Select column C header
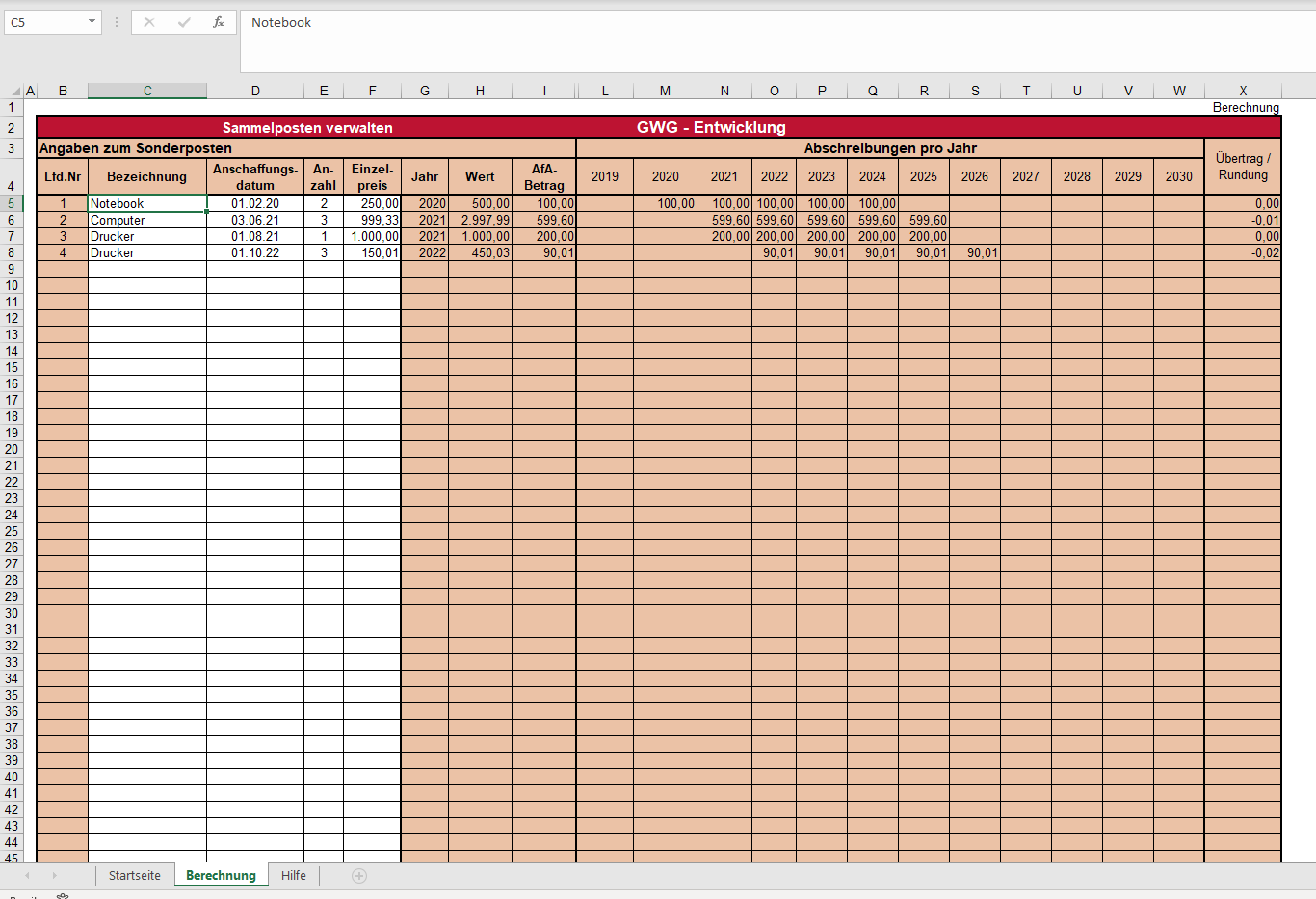The width and height of the screenshot is (1316, 899). coord(147,91)
